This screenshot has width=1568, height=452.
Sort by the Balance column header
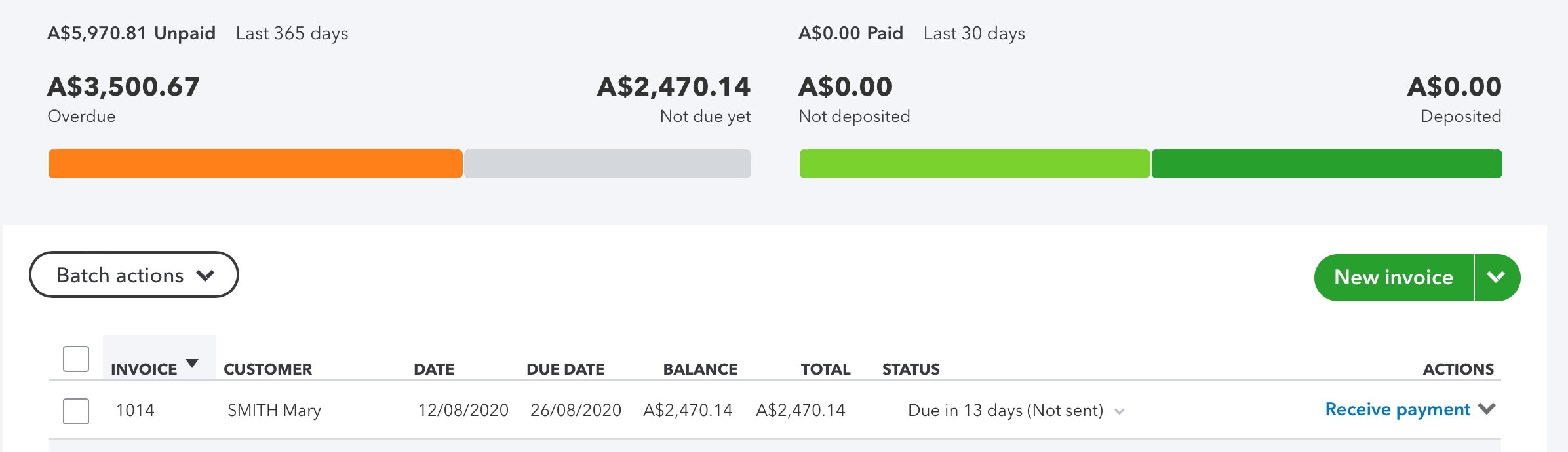point(700,369)
